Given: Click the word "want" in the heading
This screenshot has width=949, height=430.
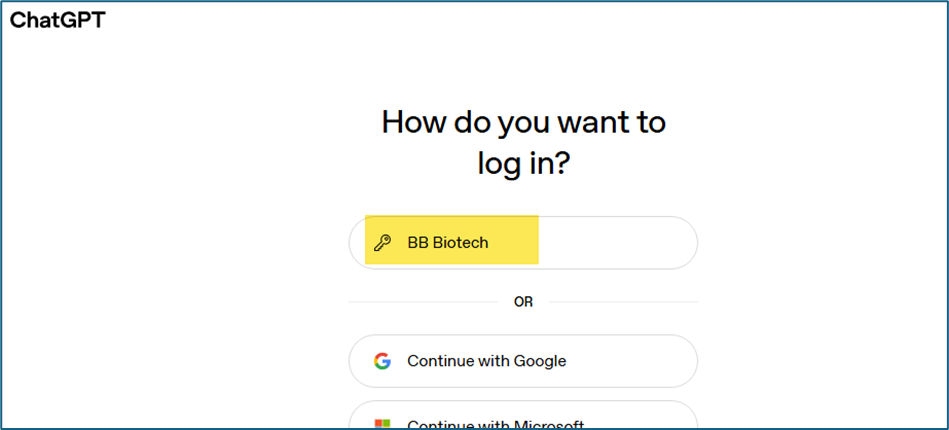Looking at the screenshot, I should pos(582,122).
